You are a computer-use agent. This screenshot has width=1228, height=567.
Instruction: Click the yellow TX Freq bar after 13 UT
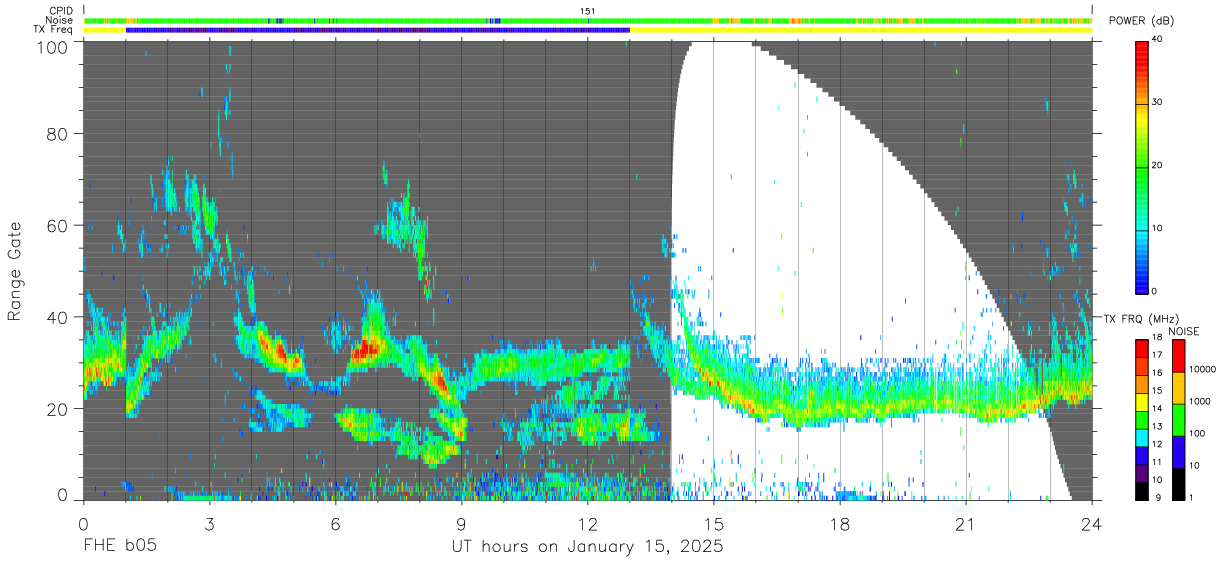(861, 30)
